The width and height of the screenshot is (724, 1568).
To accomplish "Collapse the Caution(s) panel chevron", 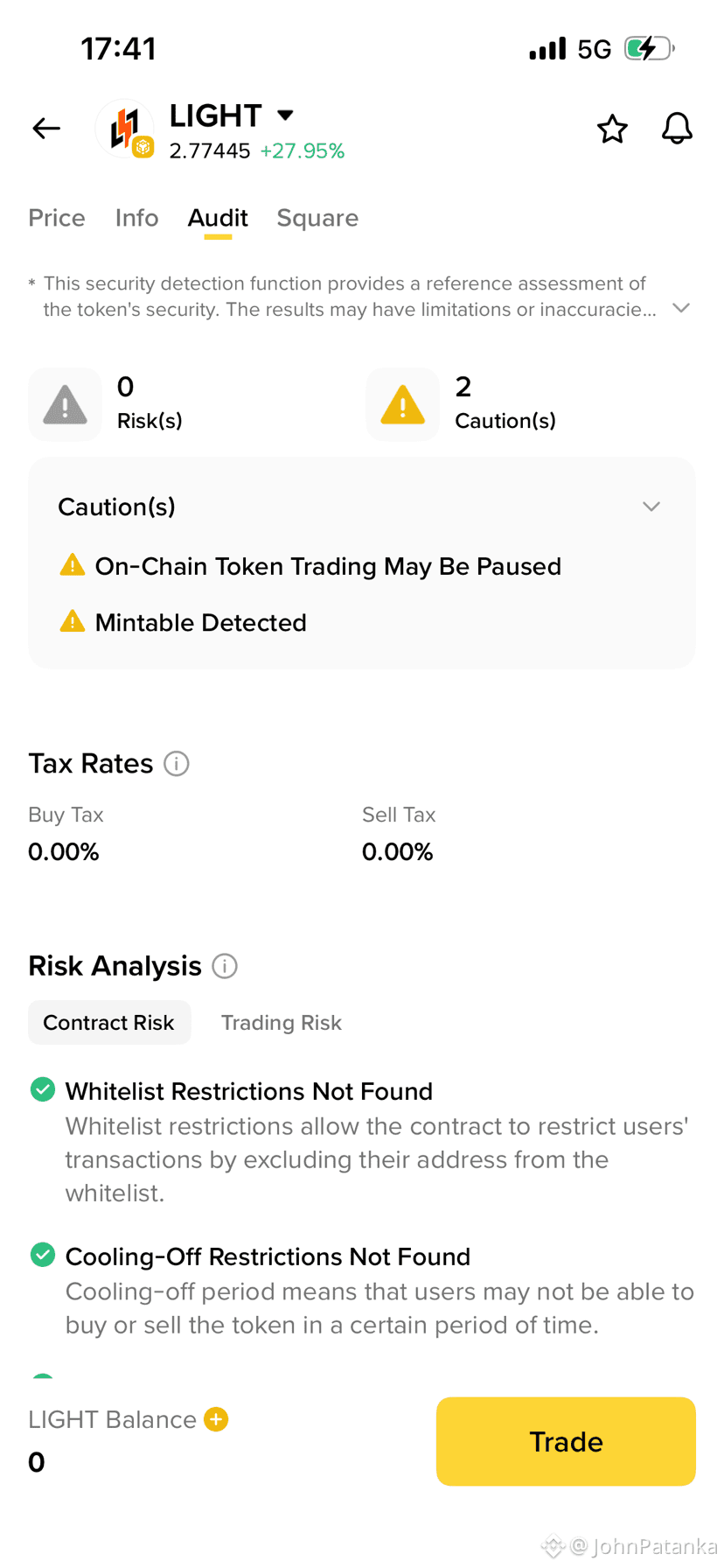I will pos(651,507).
